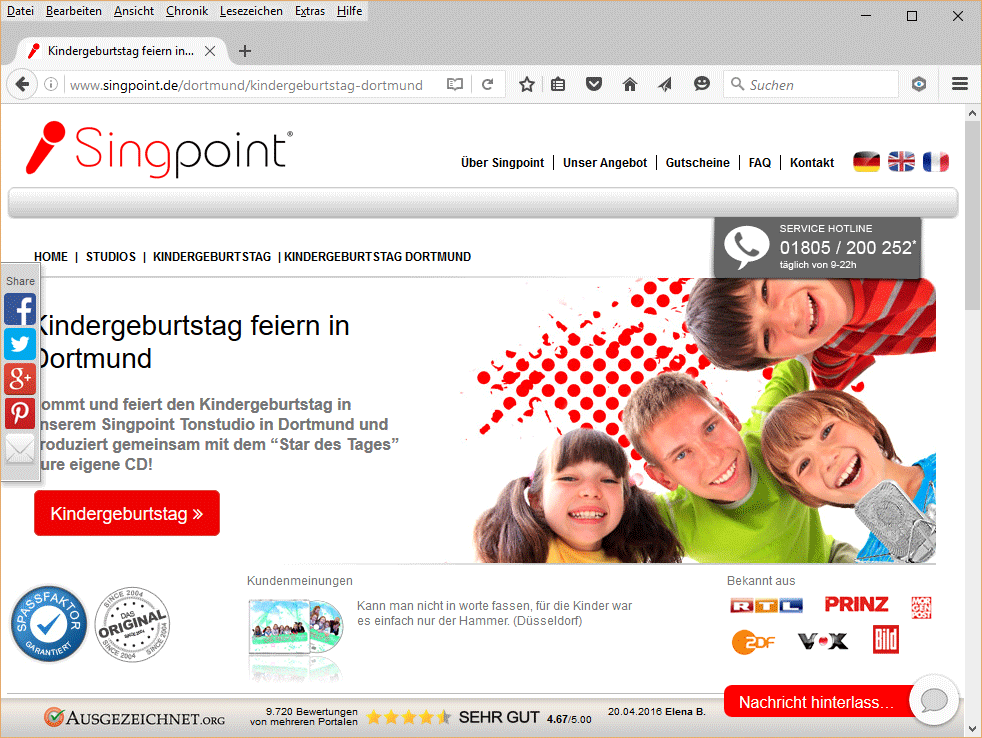Screen dimensions: 982x738
Task: Go to HOME breadcrumb link
Action: click(51, 257)
